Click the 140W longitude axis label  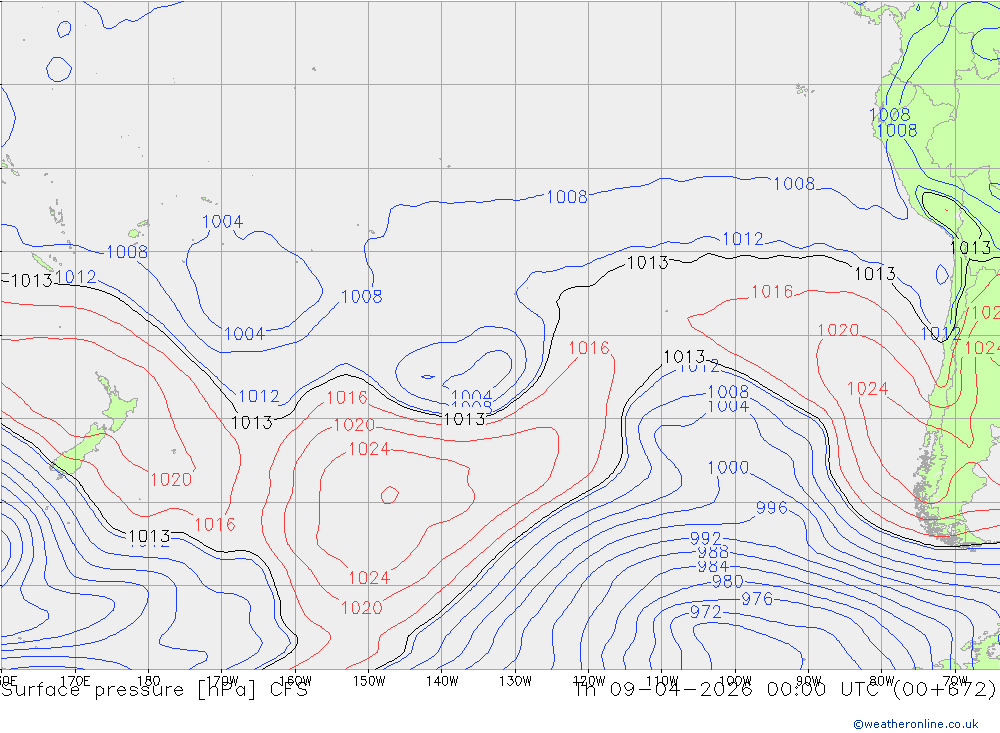[442, 681]
